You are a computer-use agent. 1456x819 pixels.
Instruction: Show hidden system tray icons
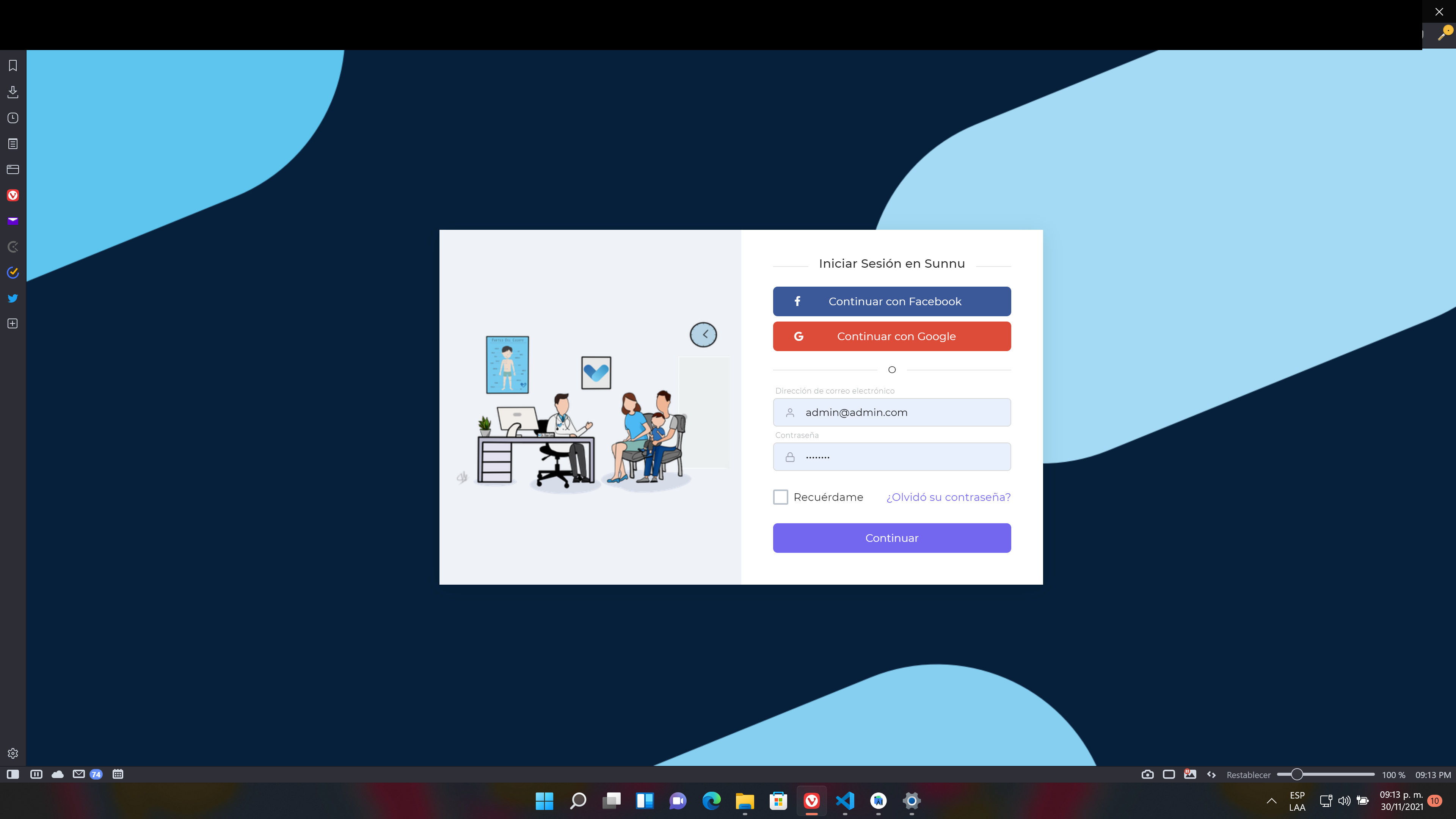(1271, 801)
